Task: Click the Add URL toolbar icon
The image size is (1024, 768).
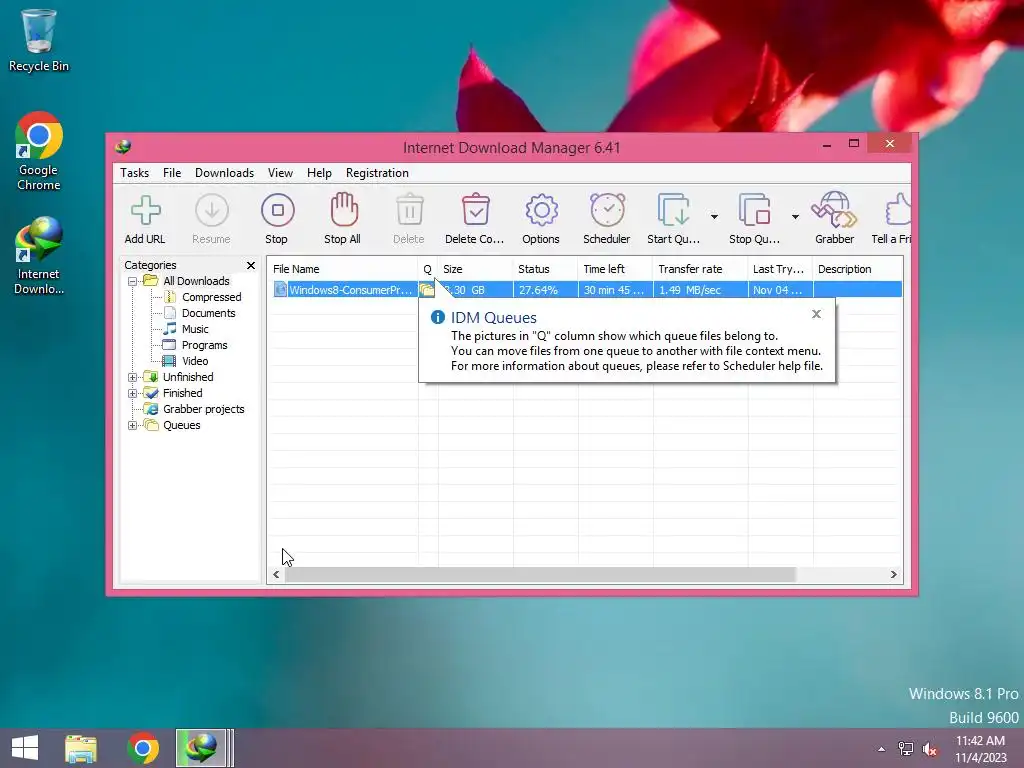Action: point(145,210)
